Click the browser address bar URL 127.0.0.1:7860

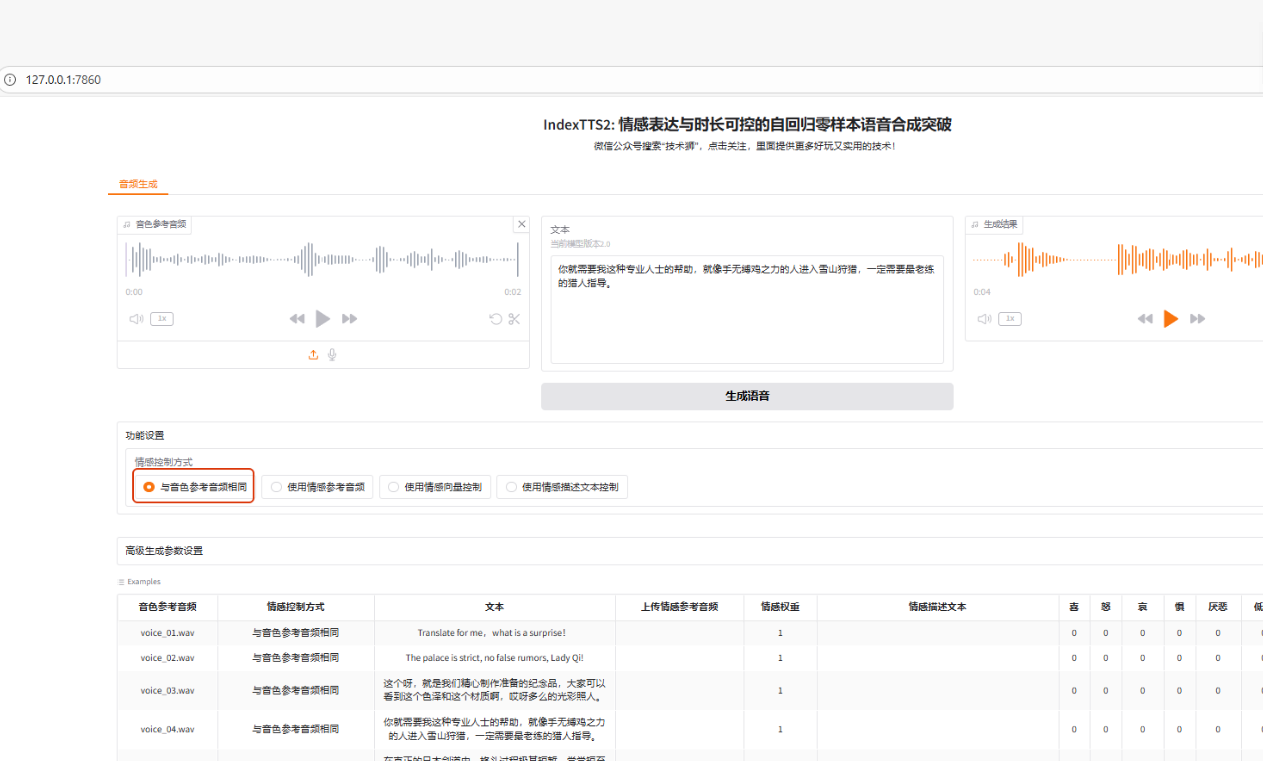coord(63,80)
